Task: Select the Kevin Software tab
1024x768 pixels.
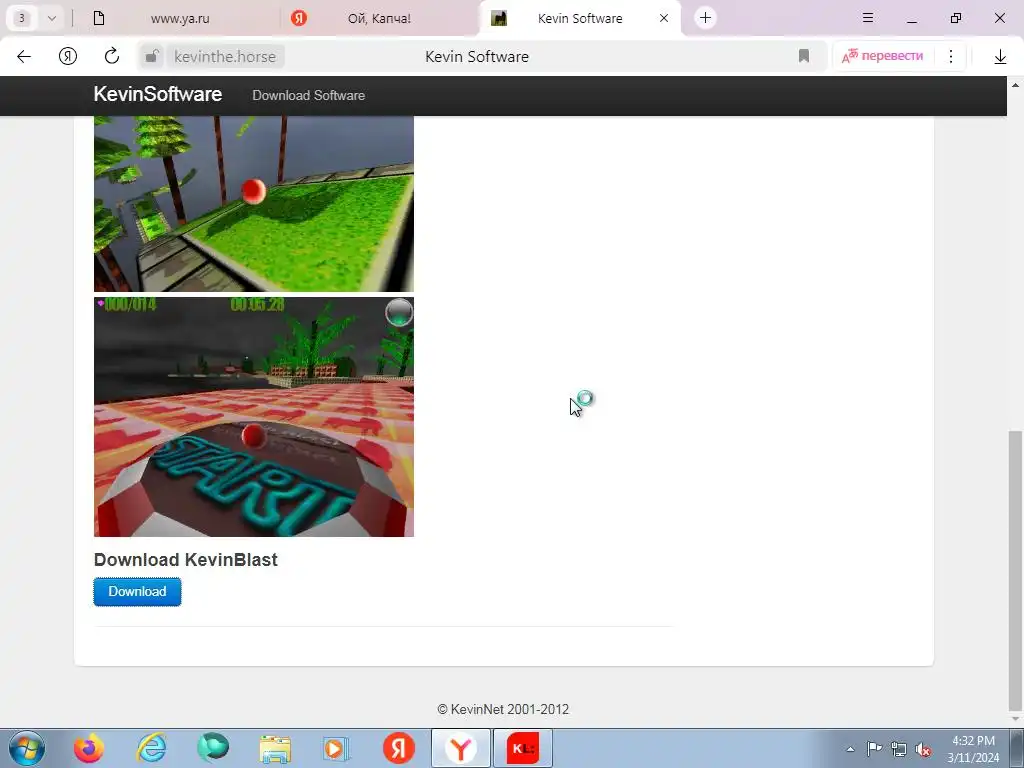Action: 579,18
